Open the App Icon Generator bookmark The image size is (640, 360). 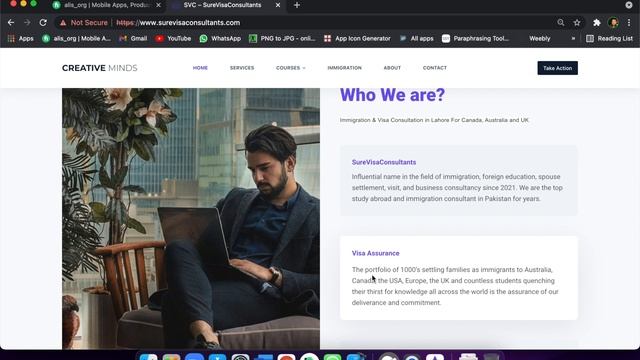357,38
